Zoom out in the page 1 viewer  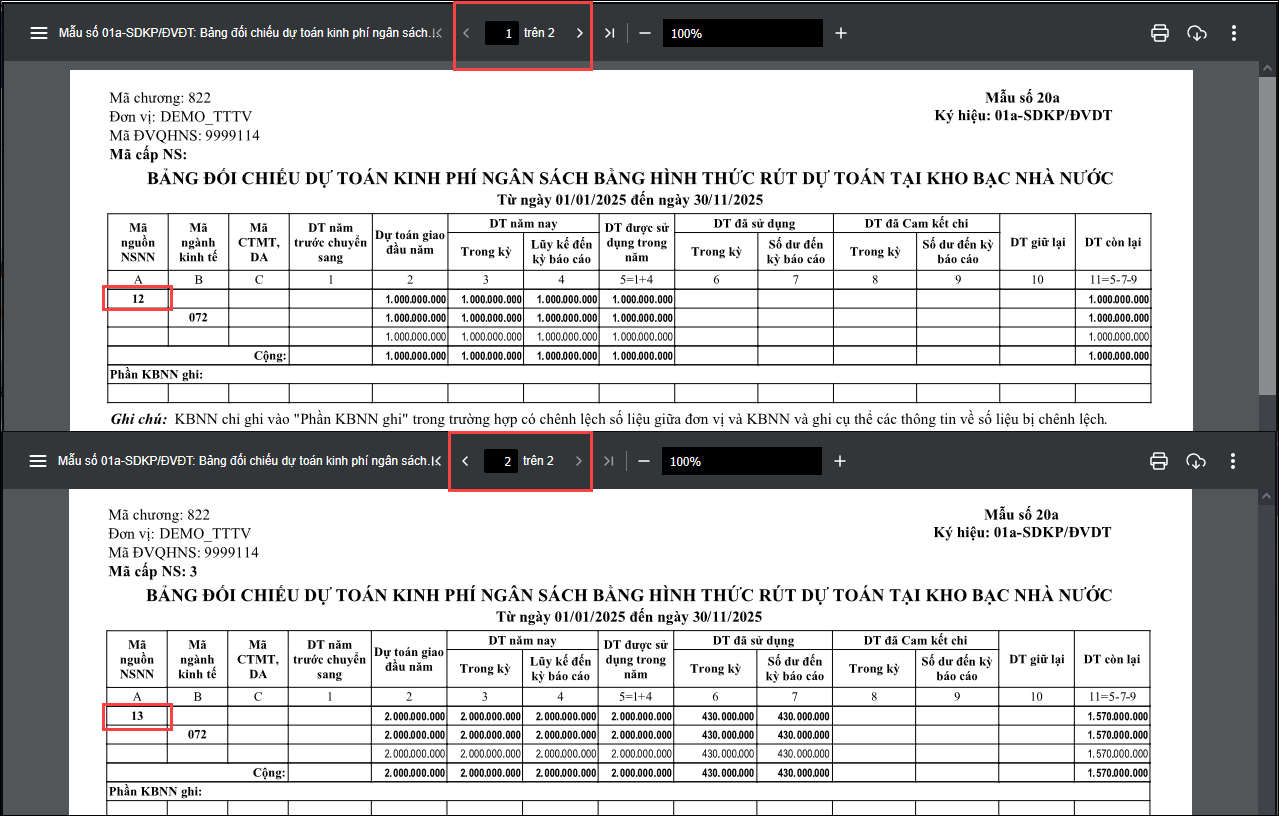coord(645,33)
